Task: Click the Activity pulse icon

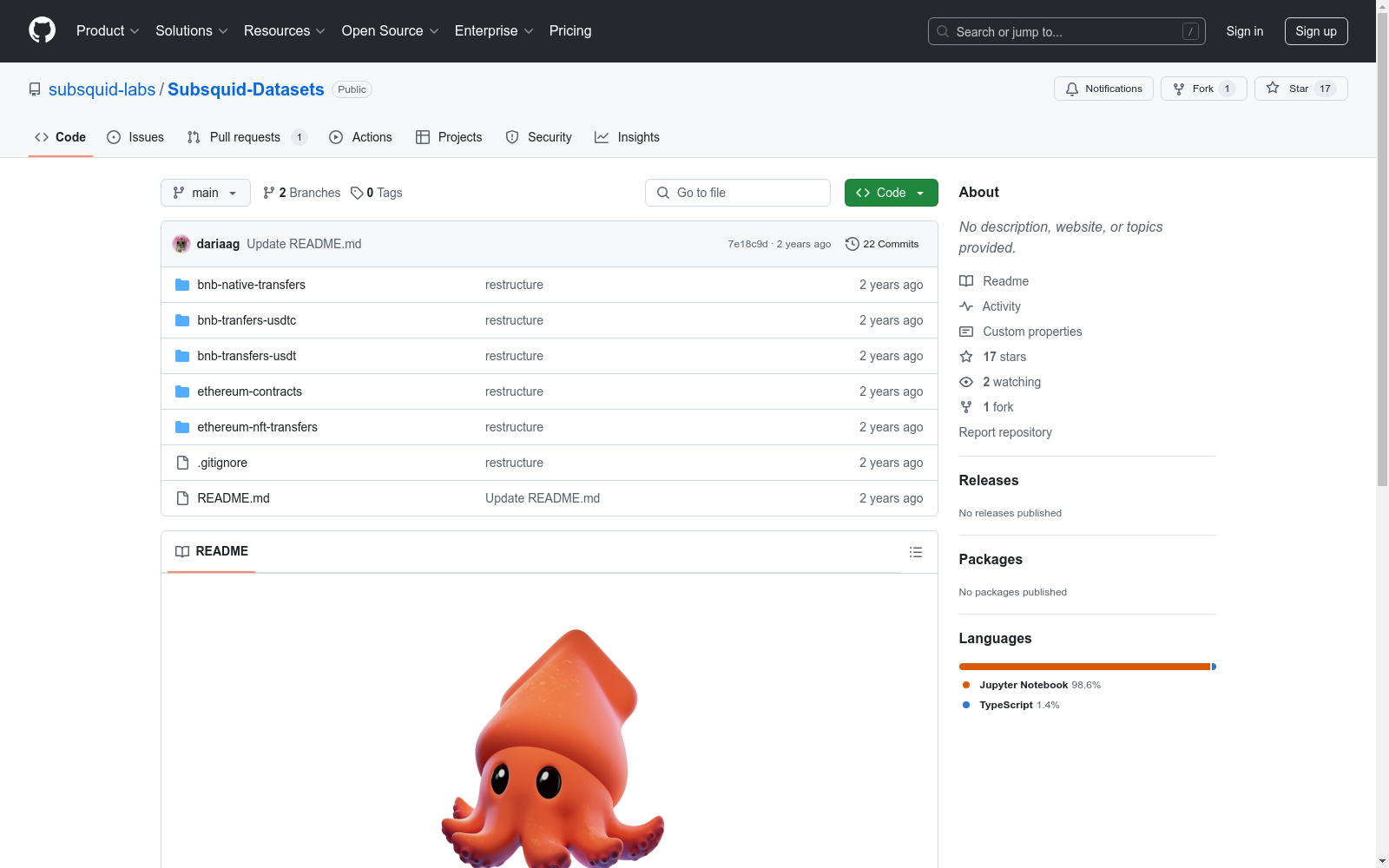Action: click(966, 306)
